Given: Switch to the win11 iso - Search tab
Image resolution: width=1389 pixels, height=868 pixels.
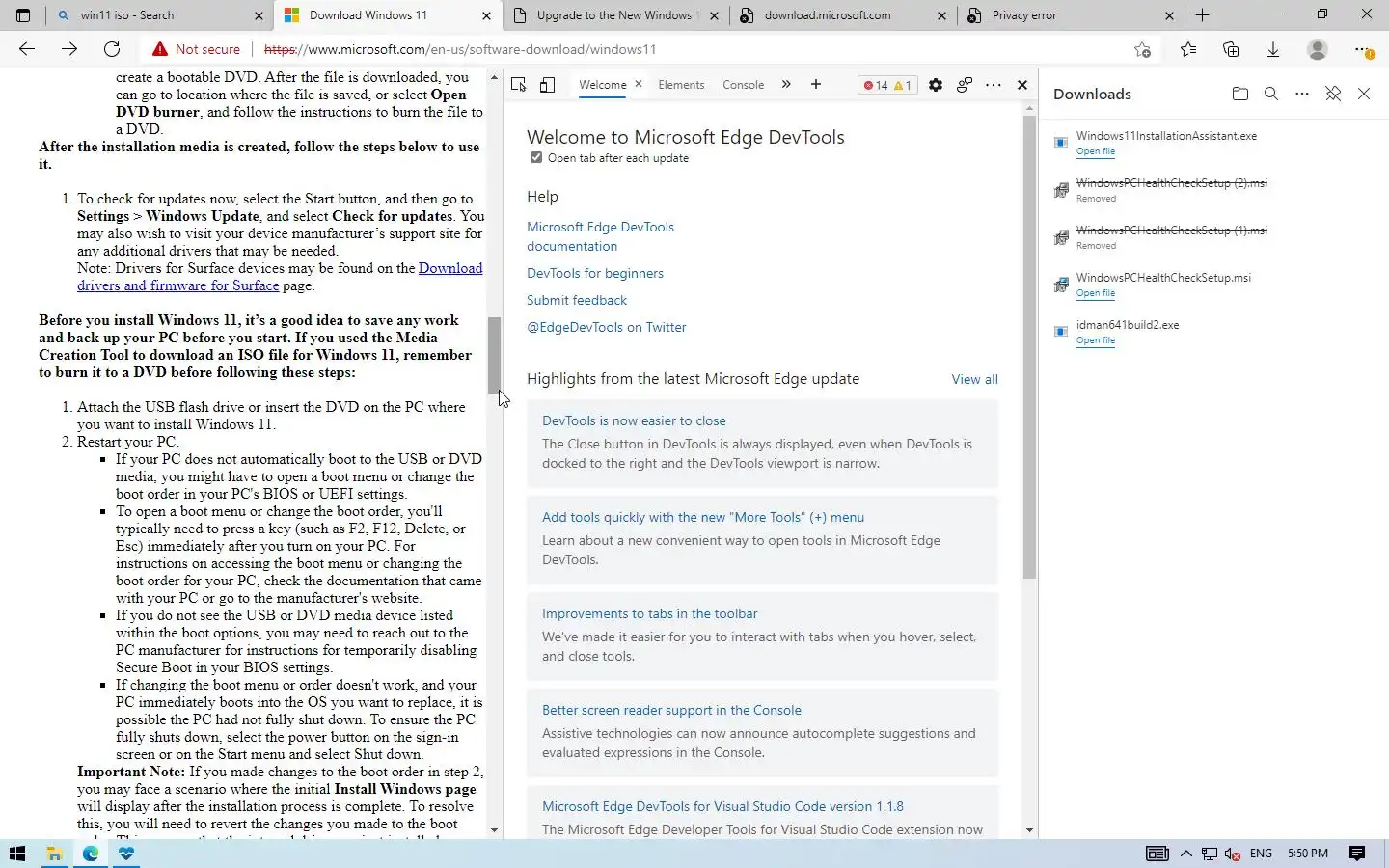Looking at the screenshot, I should [161, 15].
